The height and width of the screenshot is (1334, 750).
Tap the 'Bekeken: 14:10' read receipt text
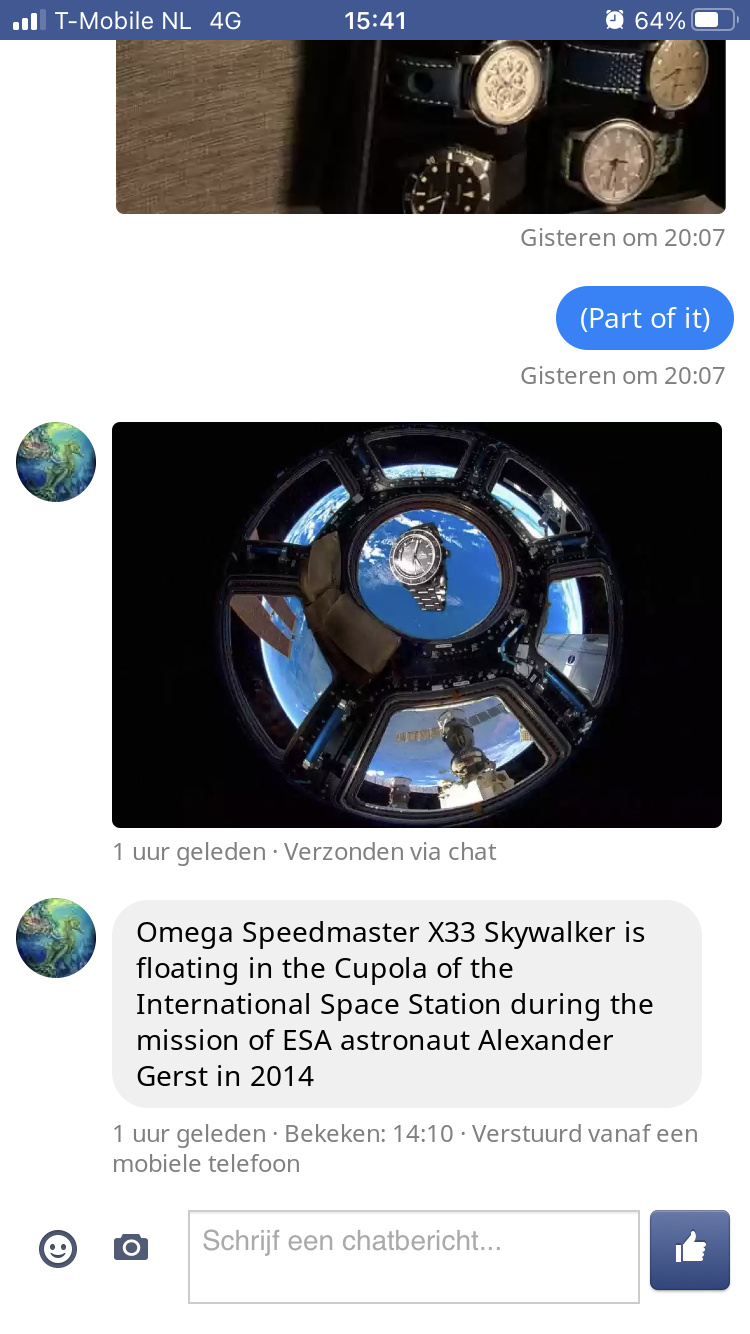tap(369, 1134)
